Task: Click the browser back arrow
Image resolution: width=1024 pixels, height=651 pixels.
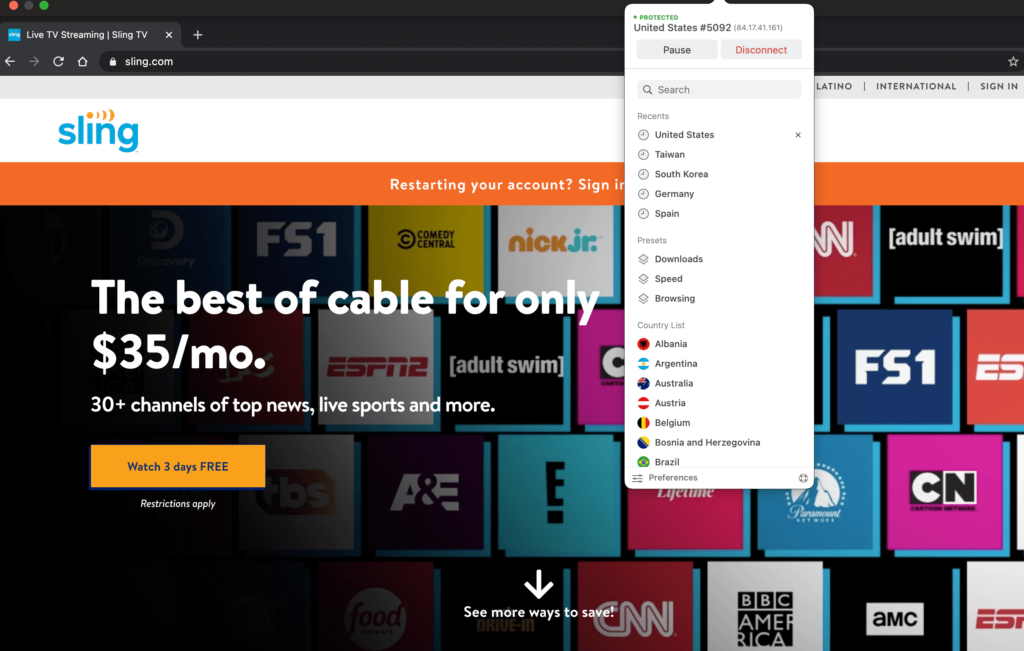Action: [x=10, y=61]
